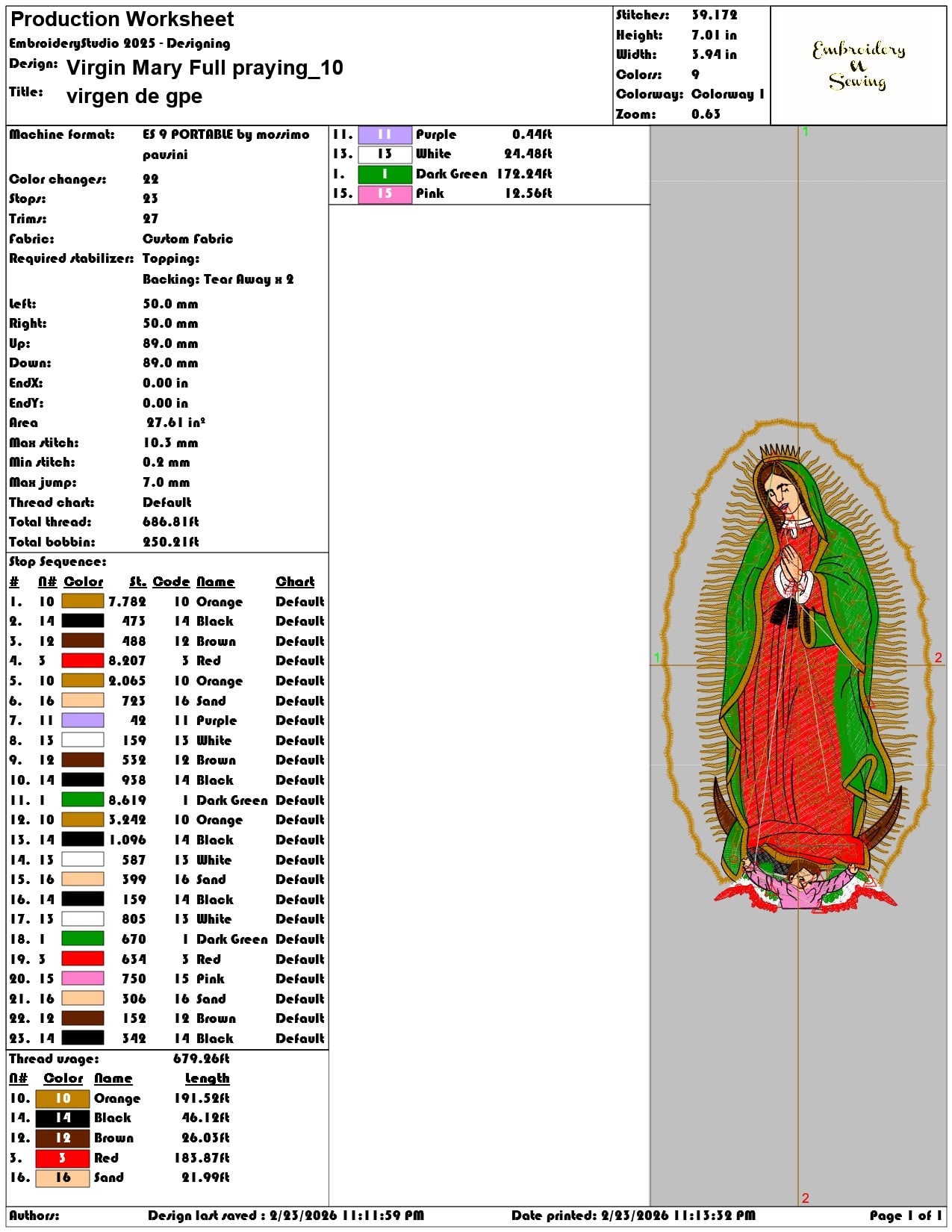952x1232 pixels.
Task: Select brown swatch in stop sequence row 3
Action: coord(83,641)
